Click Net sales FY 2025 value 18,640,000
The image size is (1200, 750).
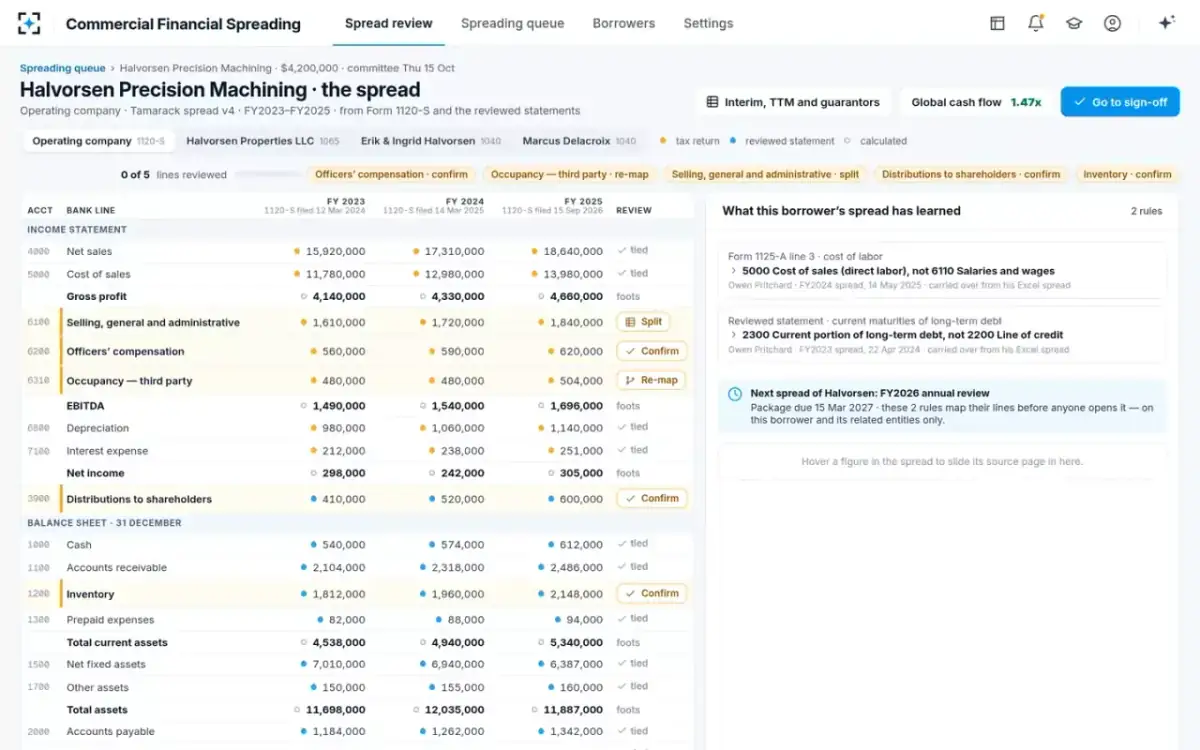point(573,251)
